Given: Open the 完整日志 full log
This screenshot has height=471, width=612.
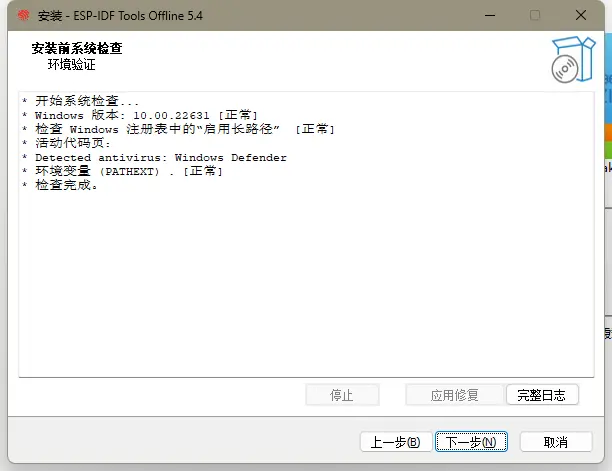Looking at the screenshot, I should click(542, 395).
